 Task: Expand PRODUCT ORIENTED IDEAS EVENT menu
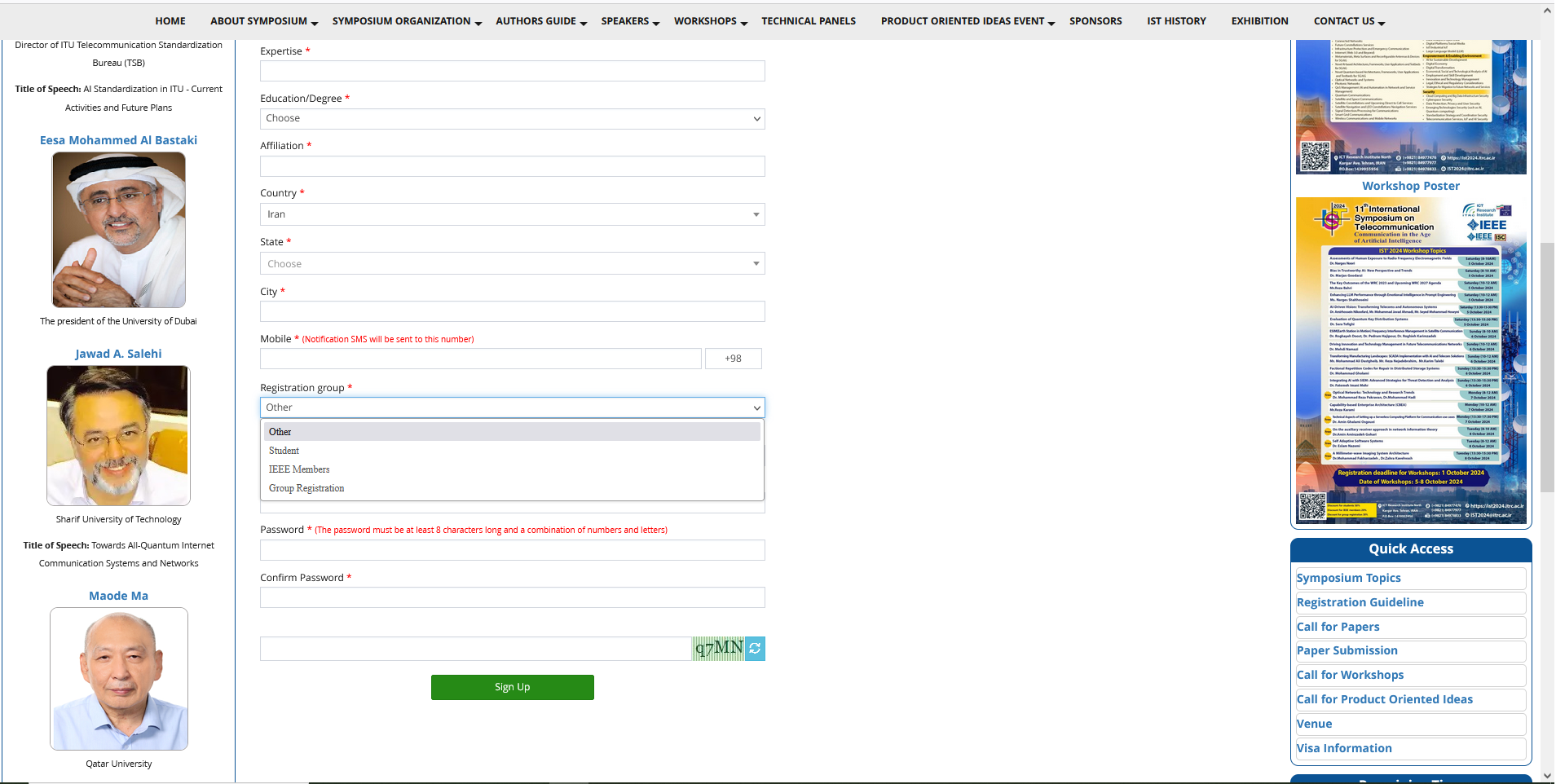(x=968, y=21)
